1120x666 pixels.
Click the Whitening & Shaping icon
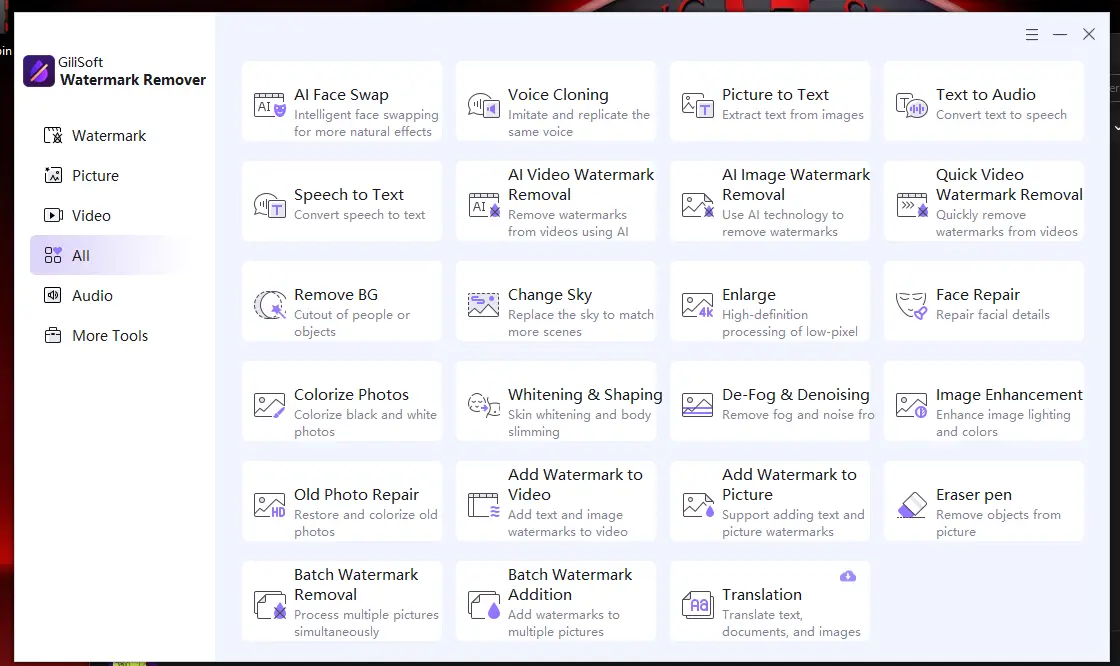[484, 405]
